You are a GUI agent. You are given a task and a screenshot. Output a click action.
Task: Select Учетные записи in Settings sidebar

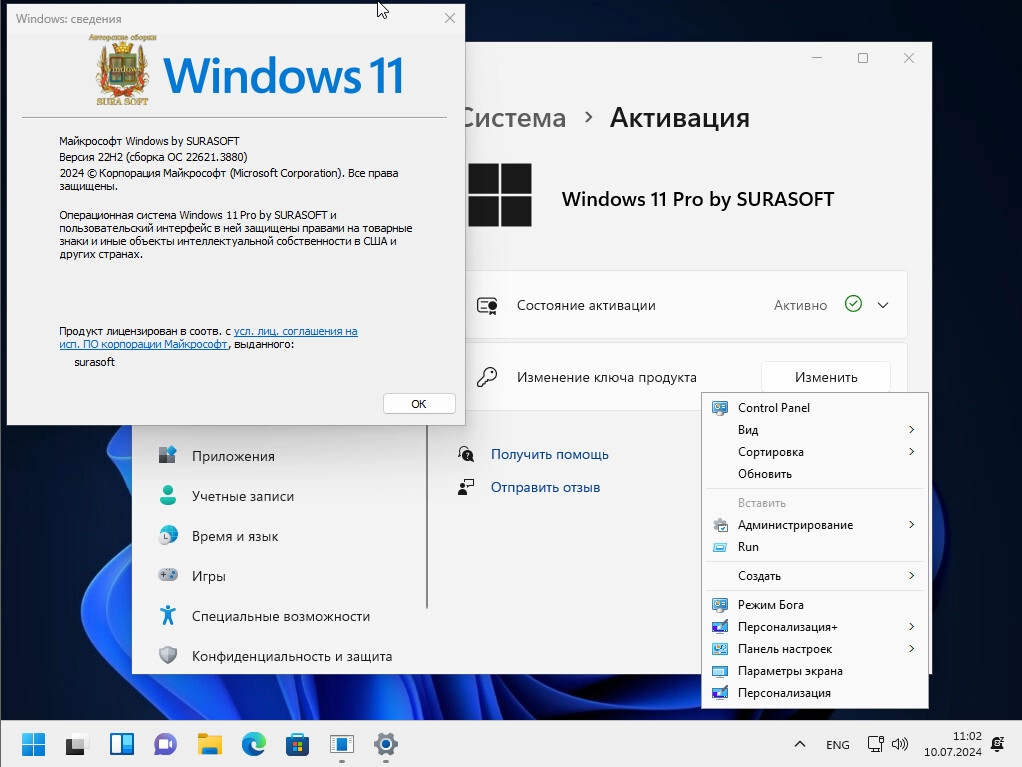243,496
